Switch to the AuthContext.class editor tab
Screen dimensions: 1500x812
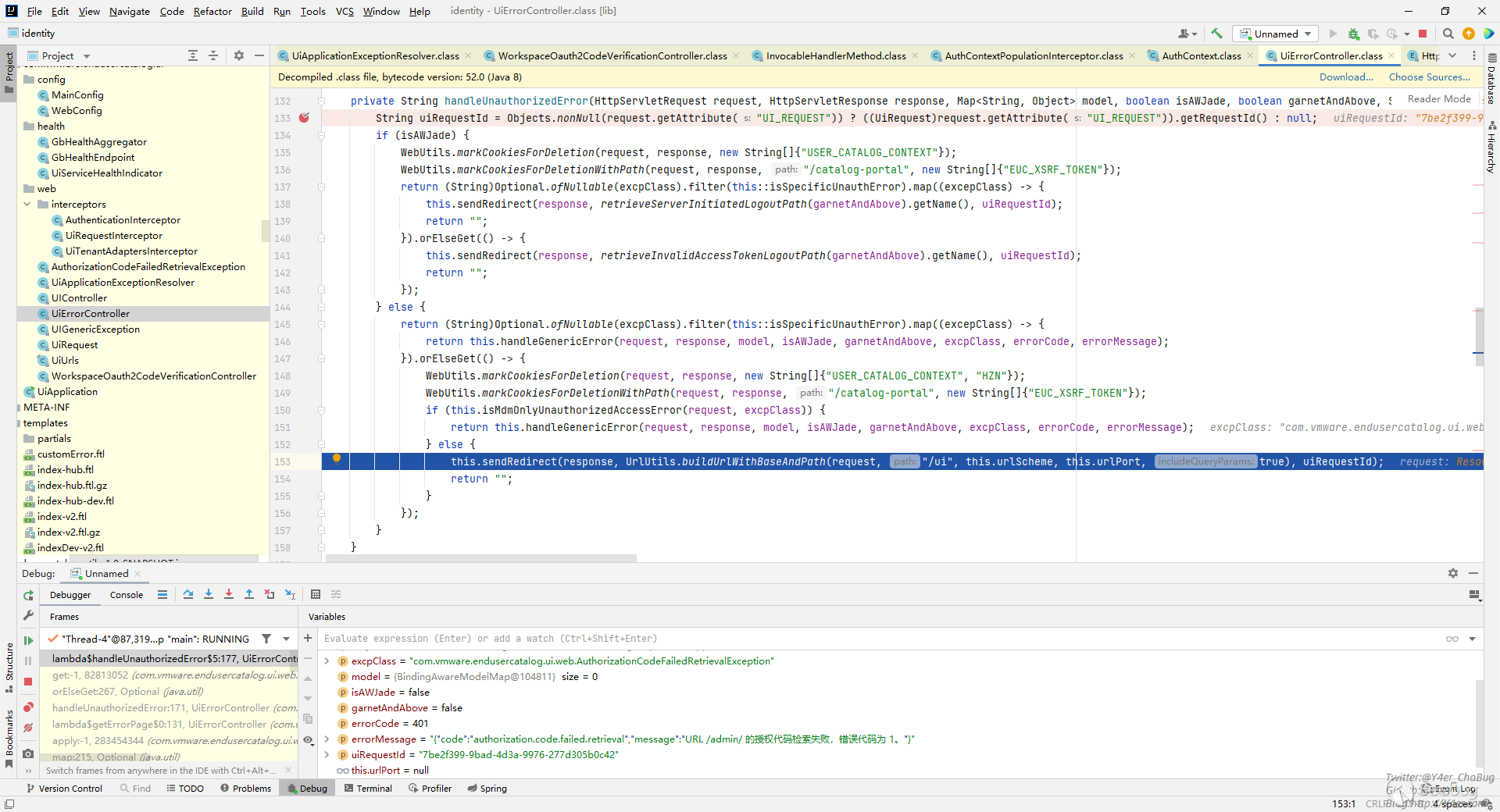1201,55
